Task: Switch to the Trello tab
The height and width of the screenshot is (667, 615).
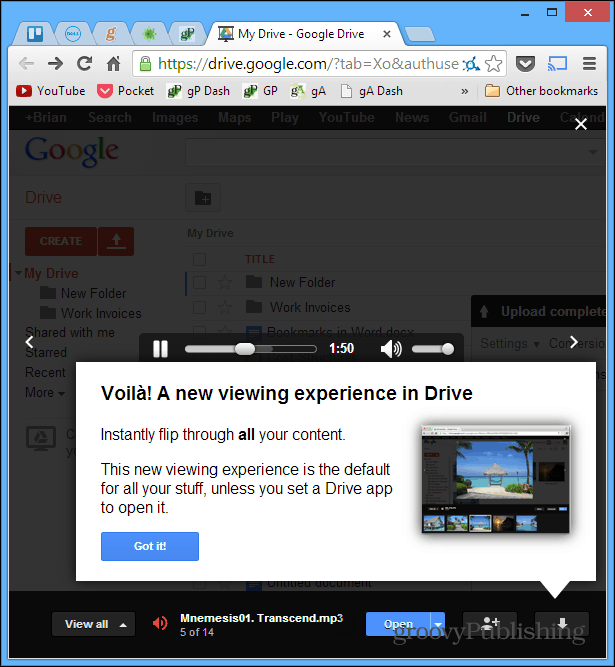Action: pos(35,34)
